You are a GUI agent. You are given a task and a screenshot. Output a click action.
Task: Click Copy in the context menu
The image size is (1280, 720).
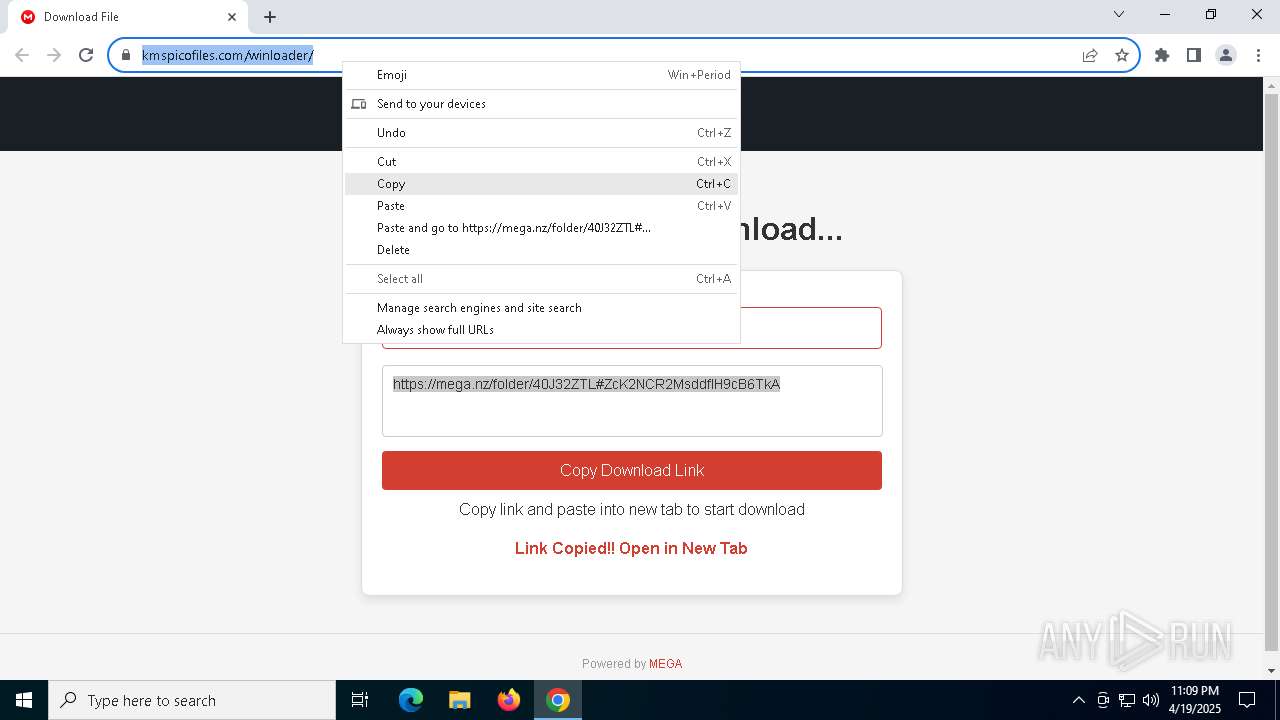click(541, 184)
